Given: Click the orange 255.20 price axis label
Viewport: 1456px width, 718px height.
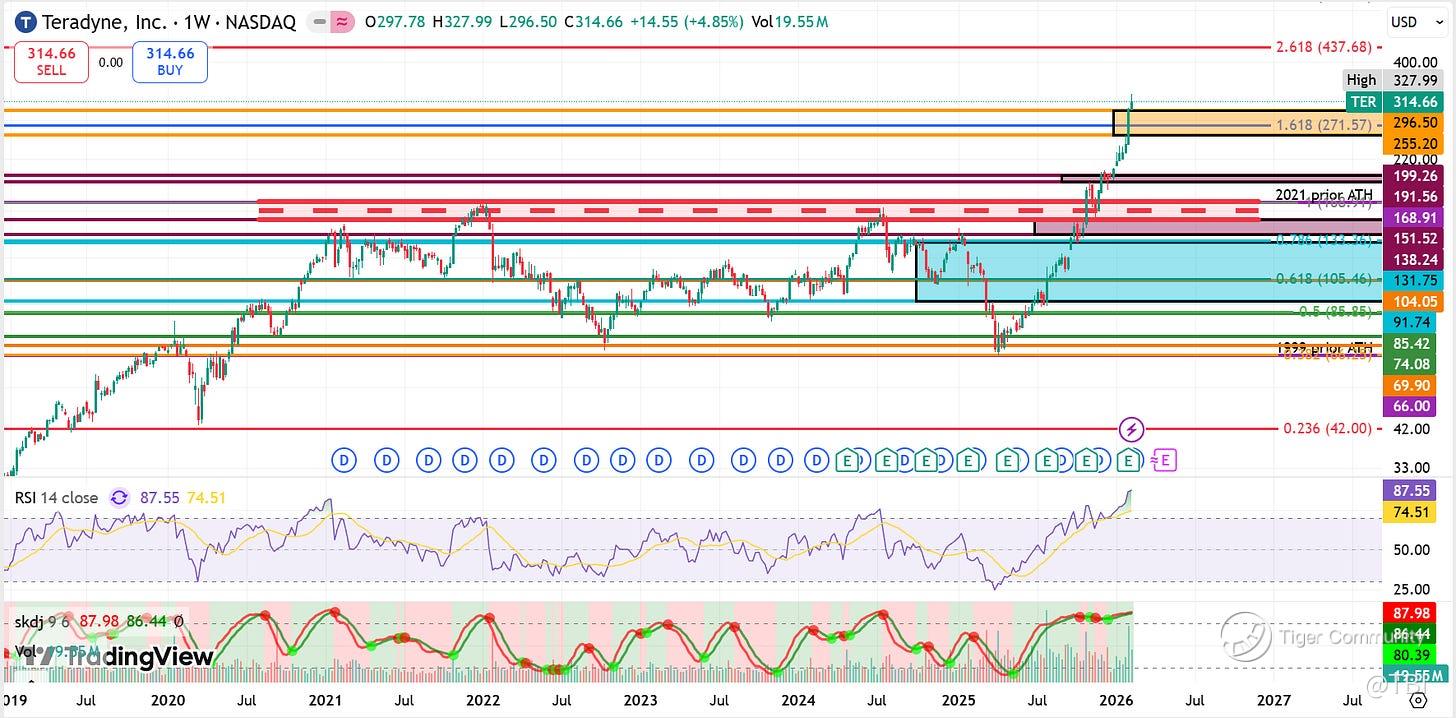Looking at the screenshot, I should coord(1412,143).
